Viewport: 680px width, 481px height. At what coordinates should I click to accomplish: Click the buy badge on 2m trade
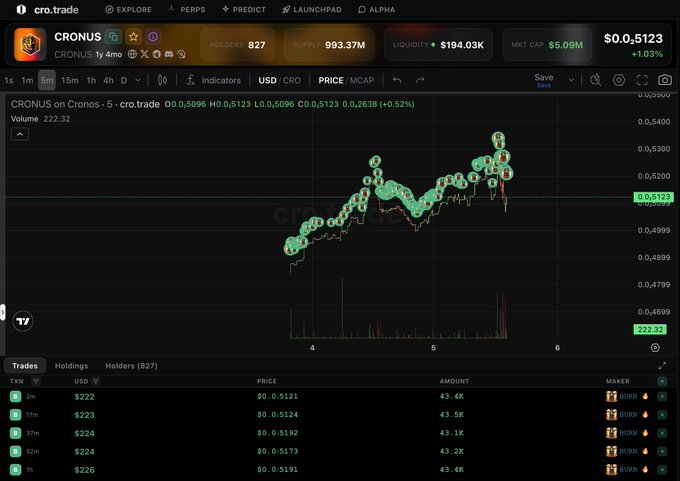(16, 396)
